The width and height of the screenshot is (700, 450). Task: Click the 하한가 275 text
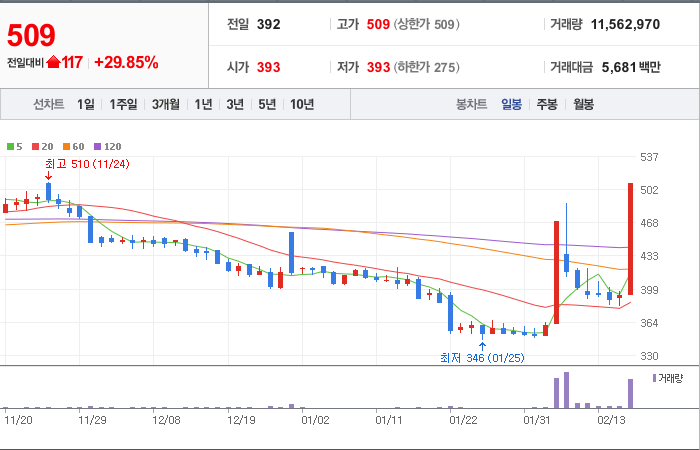426,67
